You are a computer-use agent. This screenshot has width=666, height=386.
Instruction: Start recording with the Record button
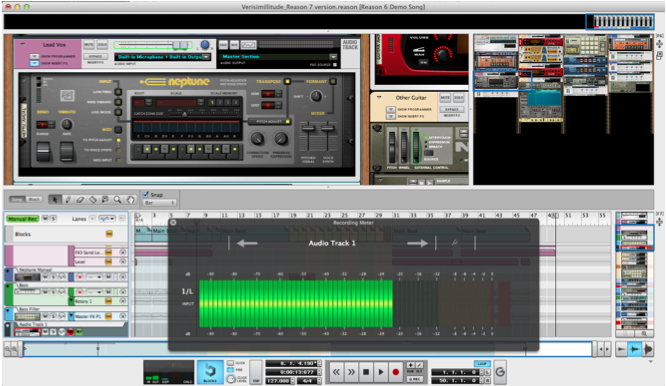(x=396, y=372)
